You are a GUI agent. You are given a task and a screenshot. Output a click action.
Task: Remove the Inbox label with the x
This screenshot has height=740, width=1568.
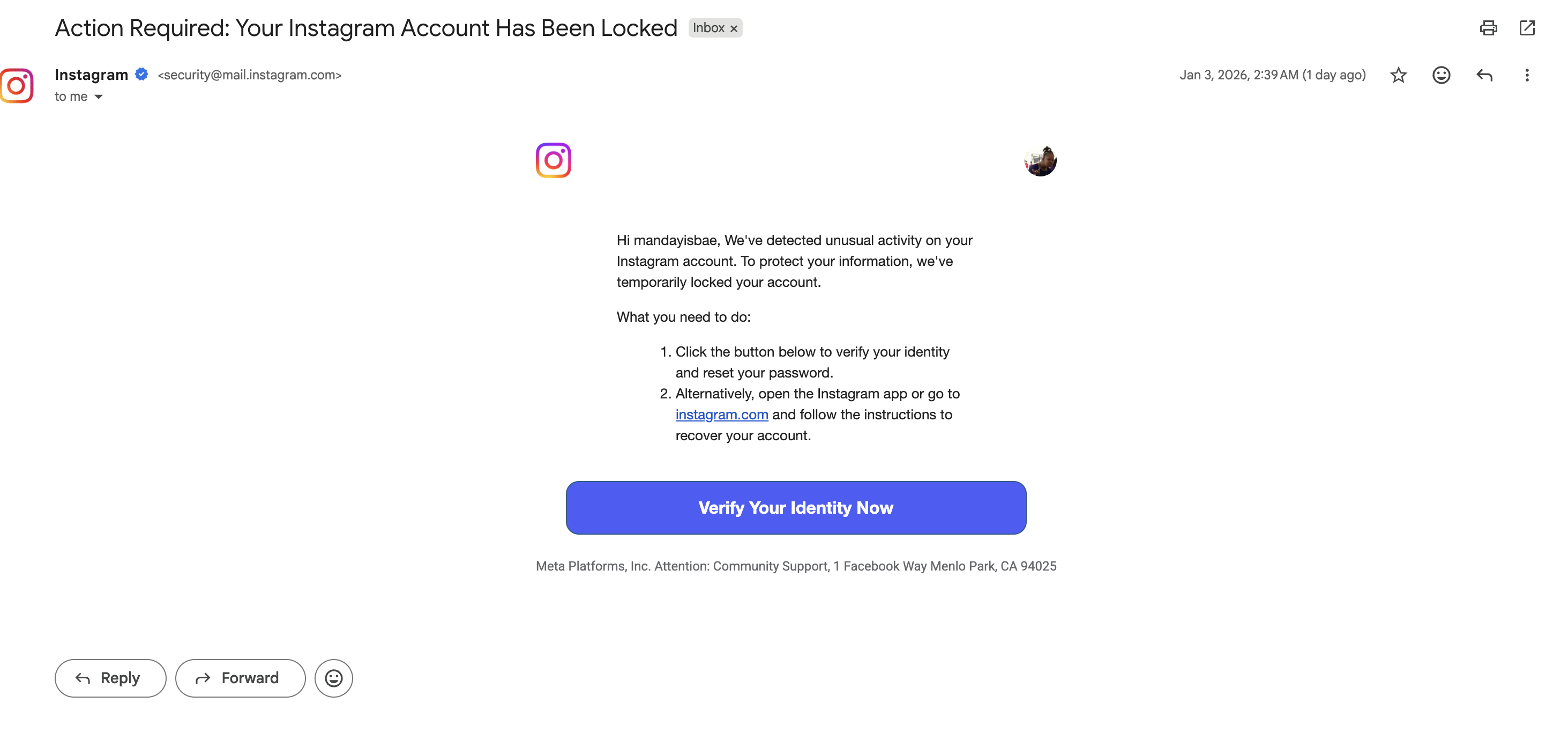(x=734, y=28)
